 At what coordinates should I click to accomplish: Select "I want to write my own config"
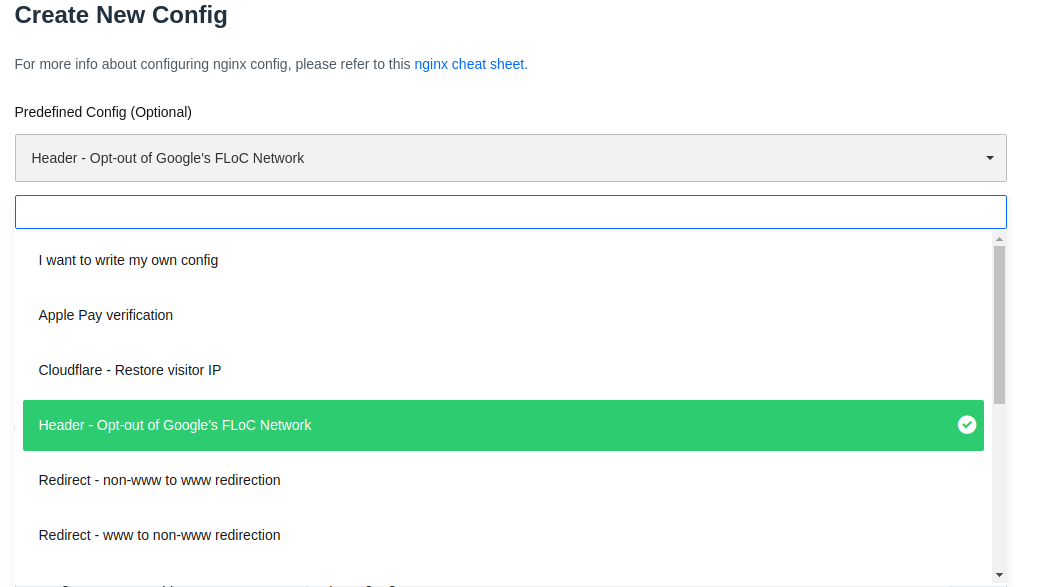[x=127, y=259]
